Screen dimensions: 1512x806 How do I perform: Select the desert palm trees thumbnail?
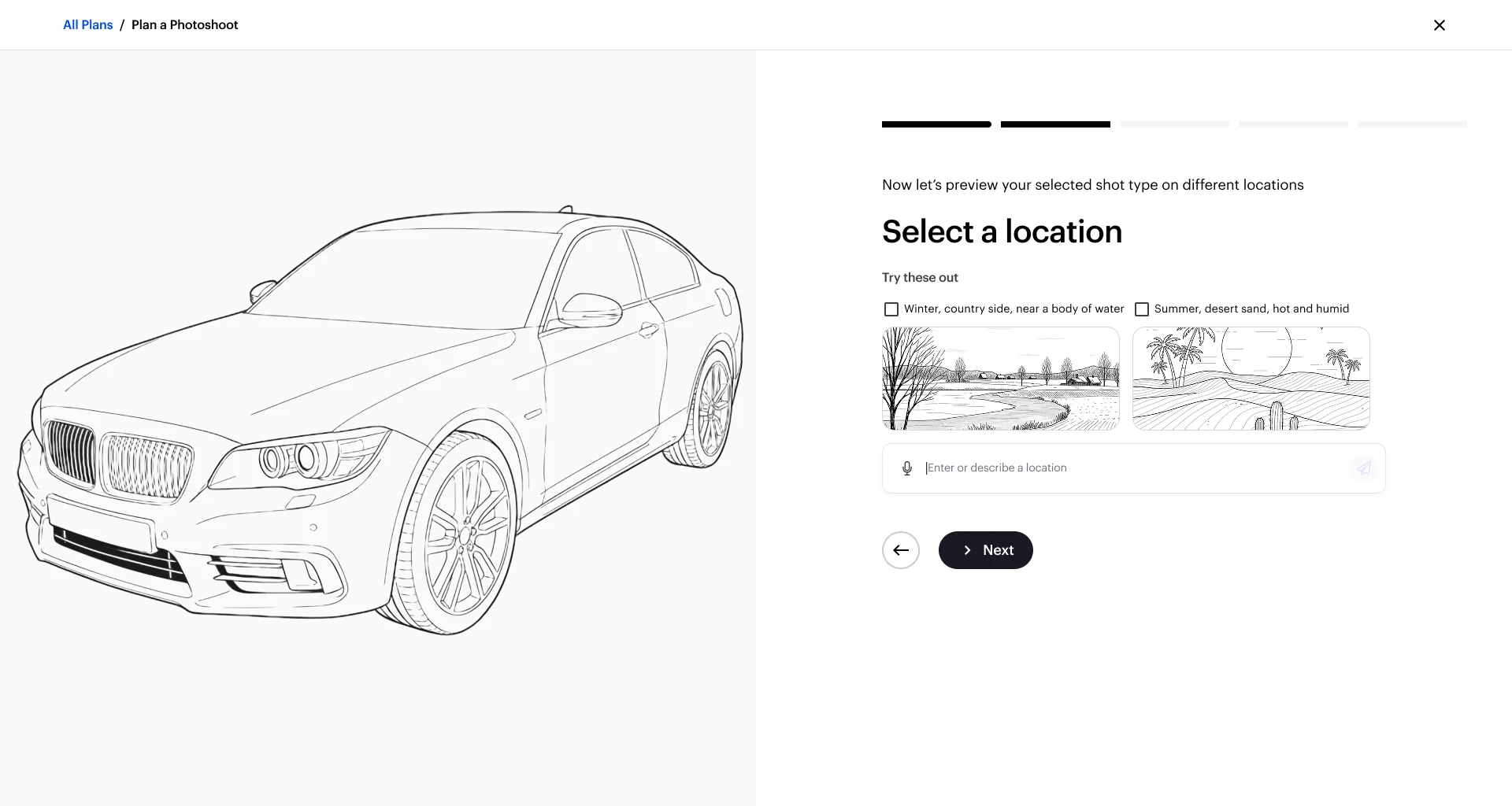click(1251, 379)
